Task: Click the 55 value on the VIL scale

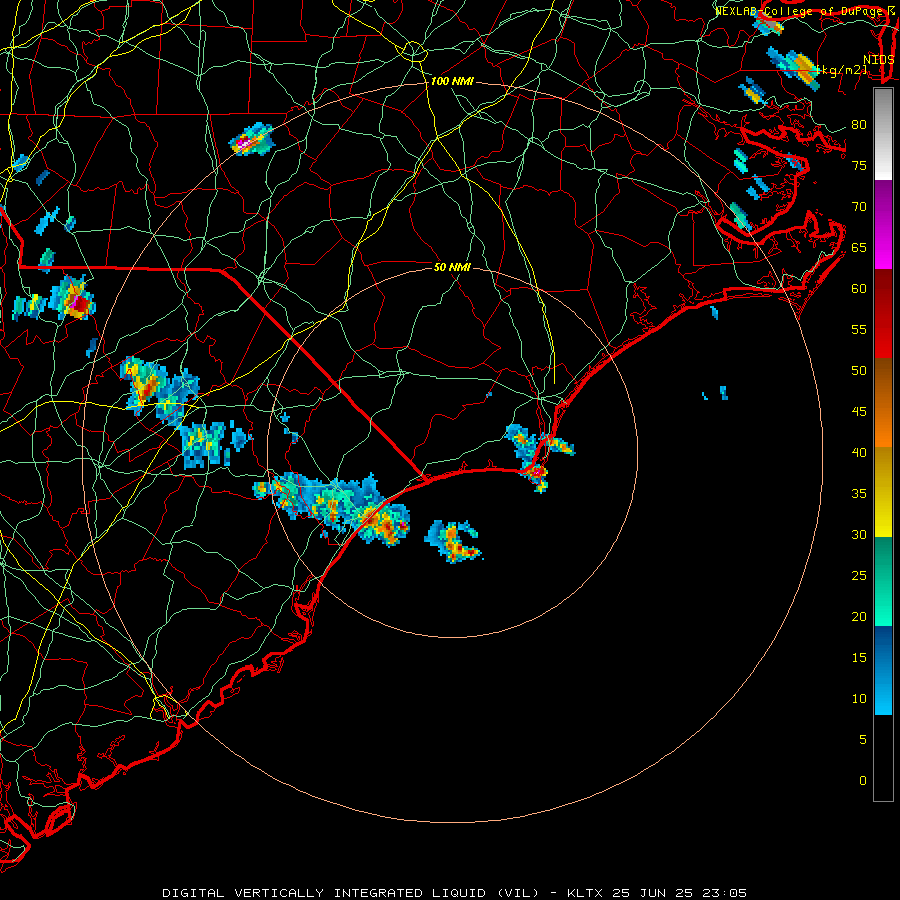Action: pyautogui.click(x=859, y=329)
